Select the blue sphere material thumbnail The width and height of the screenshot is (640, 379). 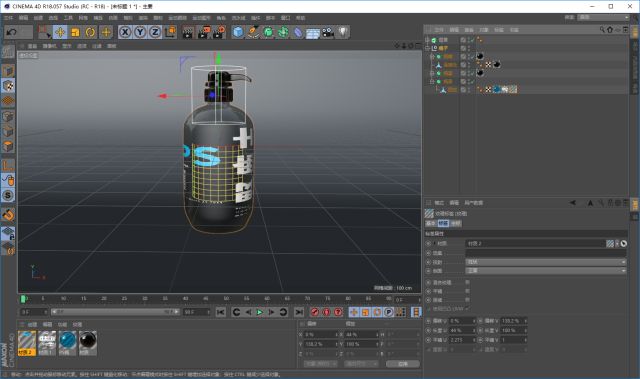(x=68, y=343)
